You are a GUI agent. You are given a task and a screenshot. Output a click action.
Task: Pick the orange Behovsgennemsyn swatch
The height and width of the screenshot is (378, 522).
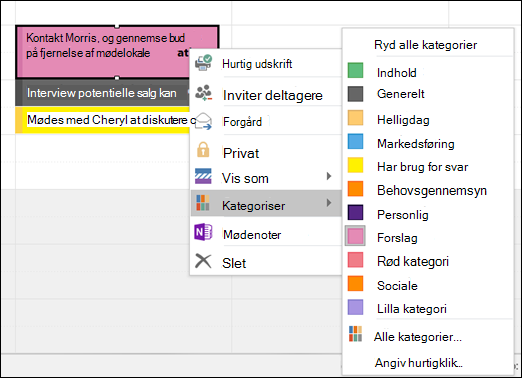click(x=355, y=189)
